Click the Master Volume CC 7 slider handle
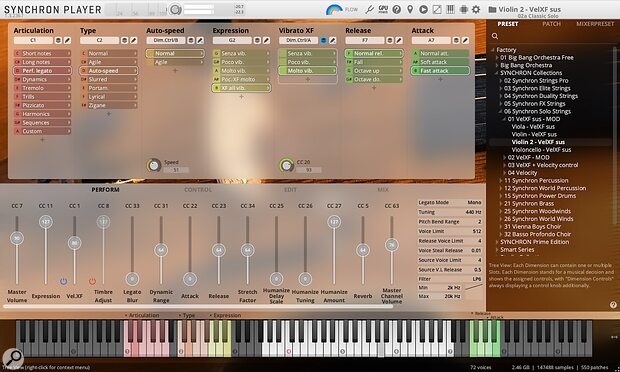The height and width of the screenshot is (372, 620). point(17,238)
